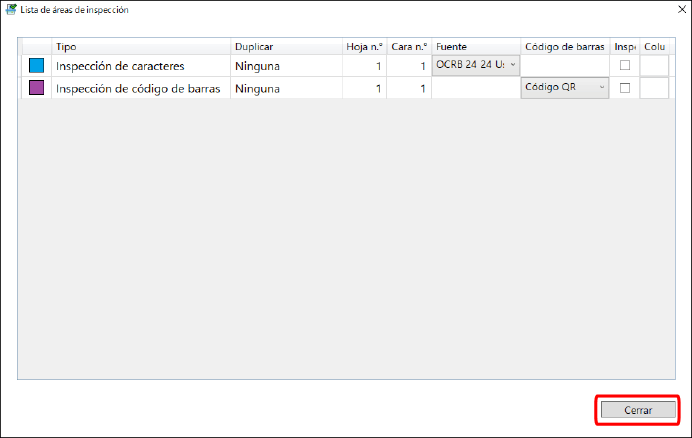Select the Inspección de código de barras row
Image resolution: width=692 pixels, height=438 pixels.
coord(138,88)
